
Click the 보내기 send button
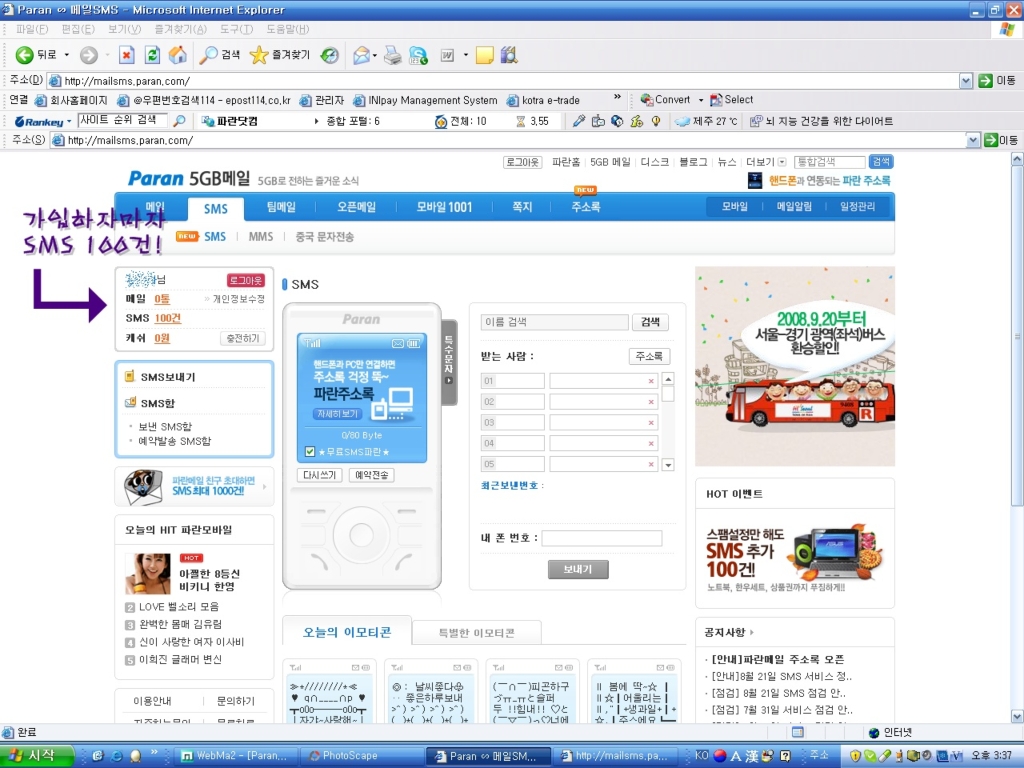pos(578,569)
